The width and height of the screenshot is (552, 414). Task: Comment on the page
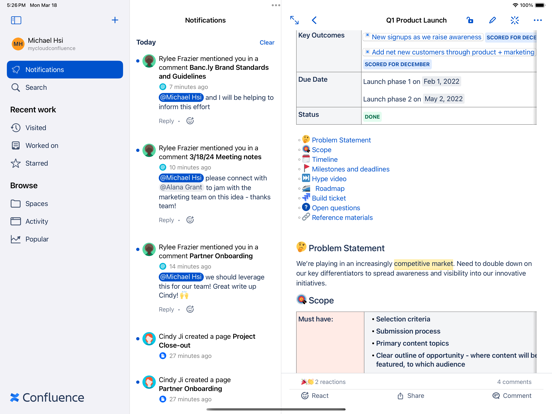coord(512,396)
